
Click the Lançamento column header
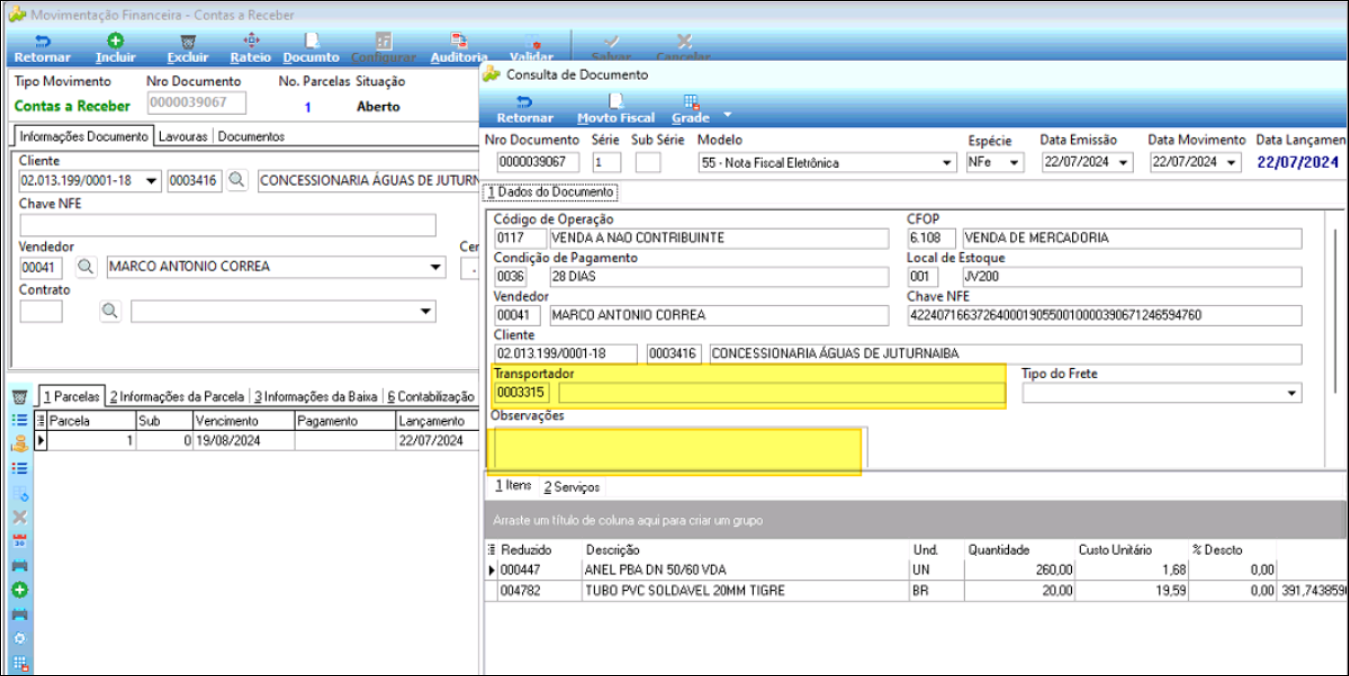[x=436, y=421]
